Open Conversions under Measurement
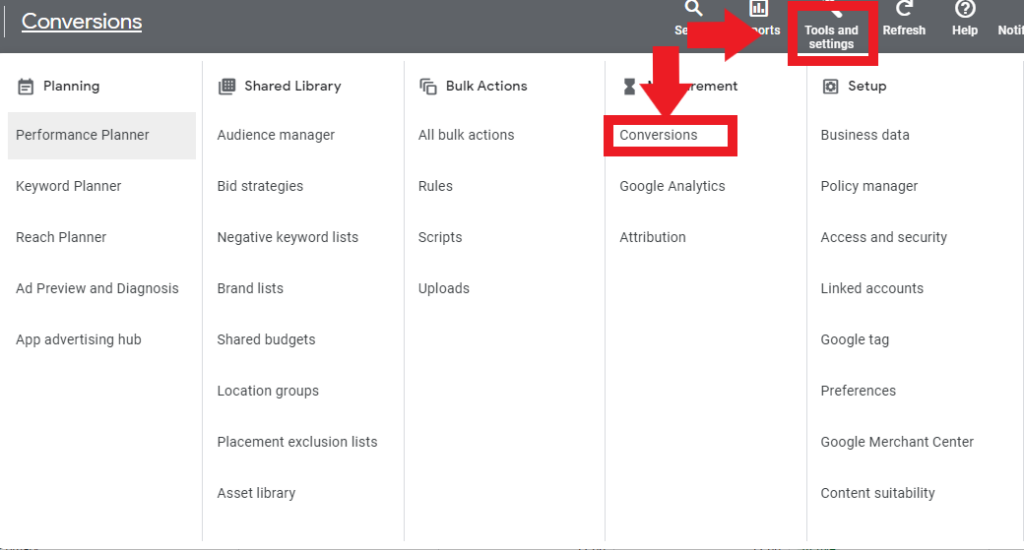The height and width of the screenshot is (550, 1024). click(658, 135)
